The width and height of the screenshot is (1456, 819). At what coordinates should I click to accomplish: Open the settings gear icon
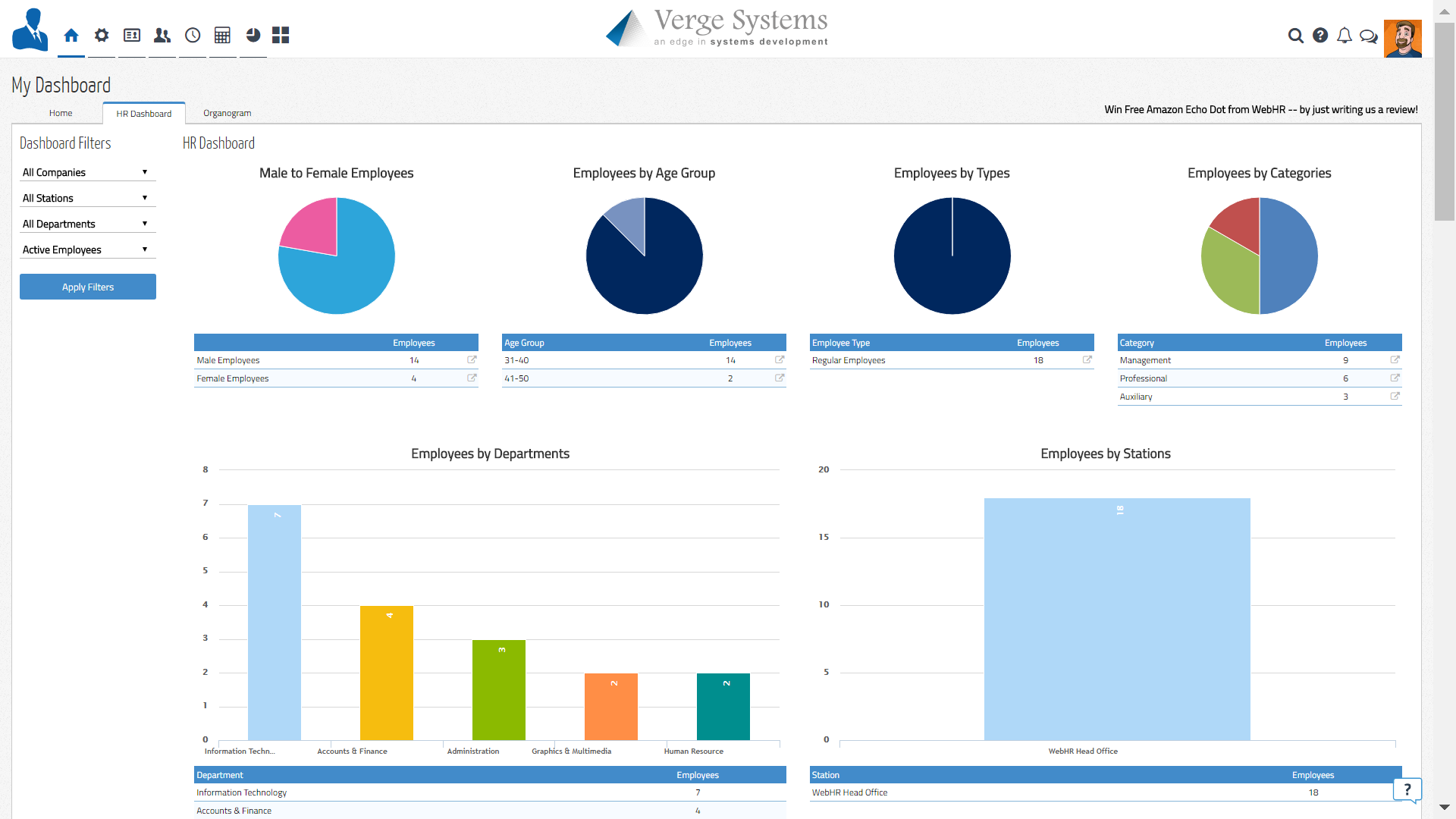102,36
